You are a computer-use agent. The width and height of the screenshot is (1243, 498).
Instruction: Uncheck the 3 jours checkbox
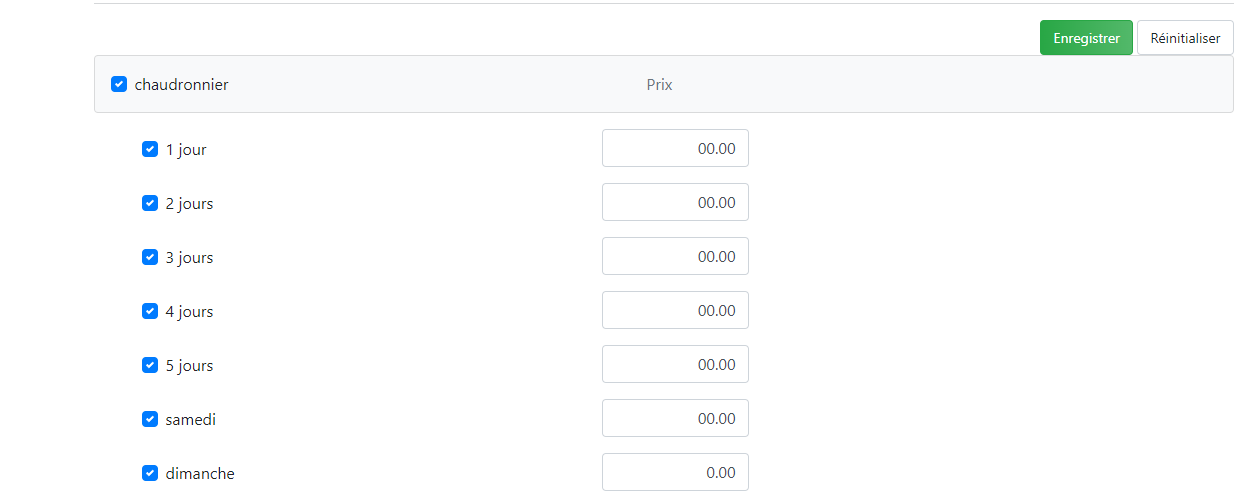(x=150, y=257)
